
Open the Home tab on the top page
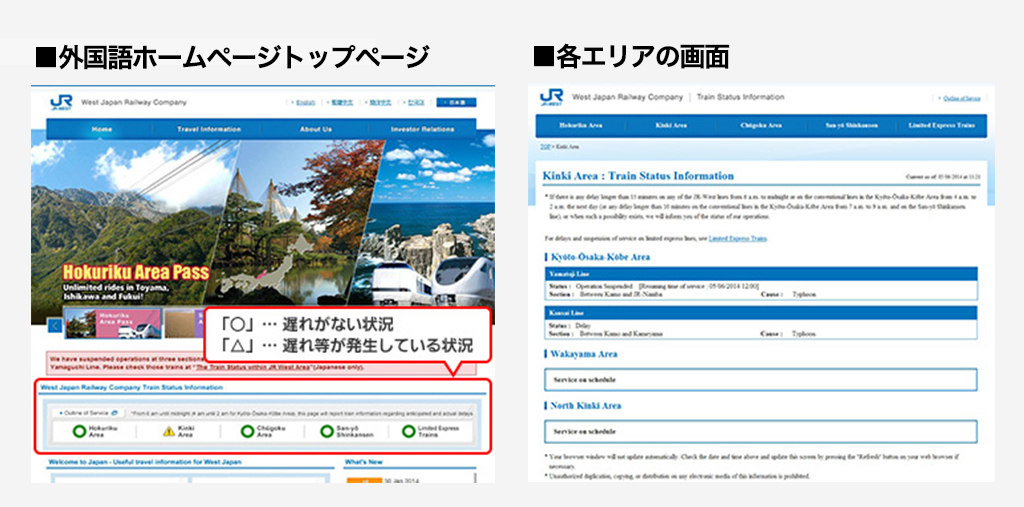click(101, 129)
